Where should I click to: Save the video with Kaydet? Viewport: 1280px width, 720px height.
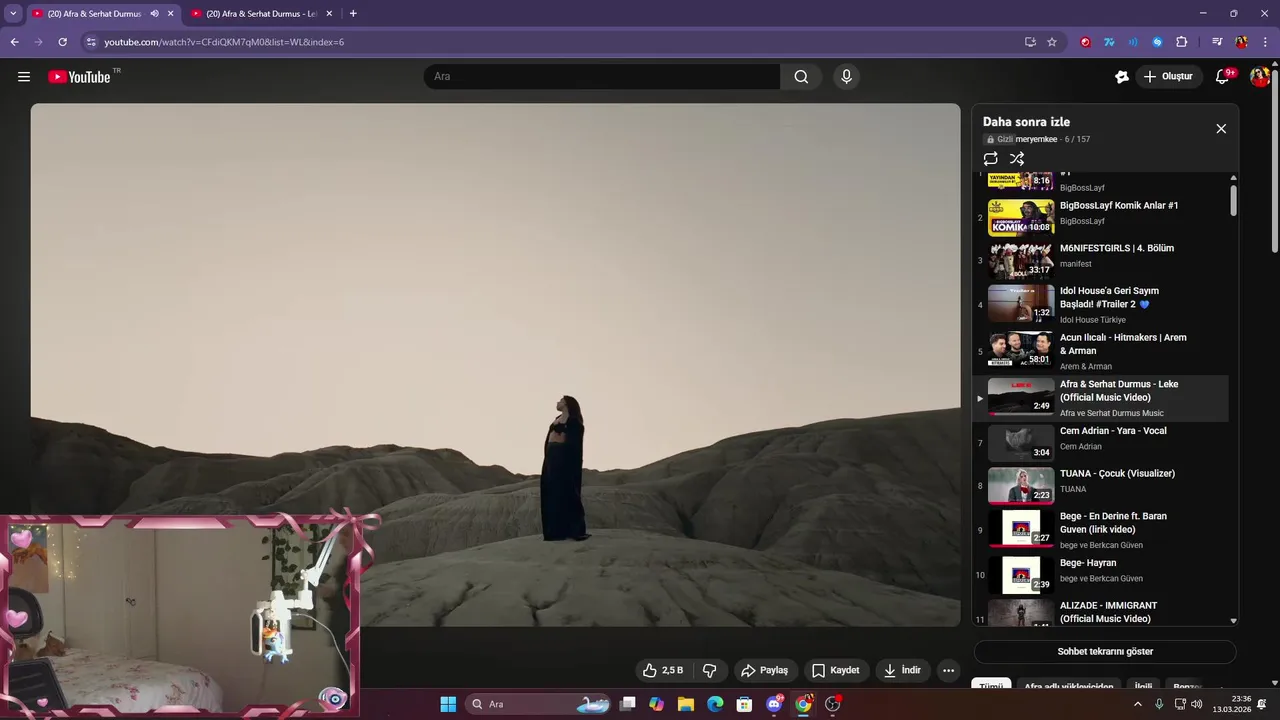coord(836,670)
